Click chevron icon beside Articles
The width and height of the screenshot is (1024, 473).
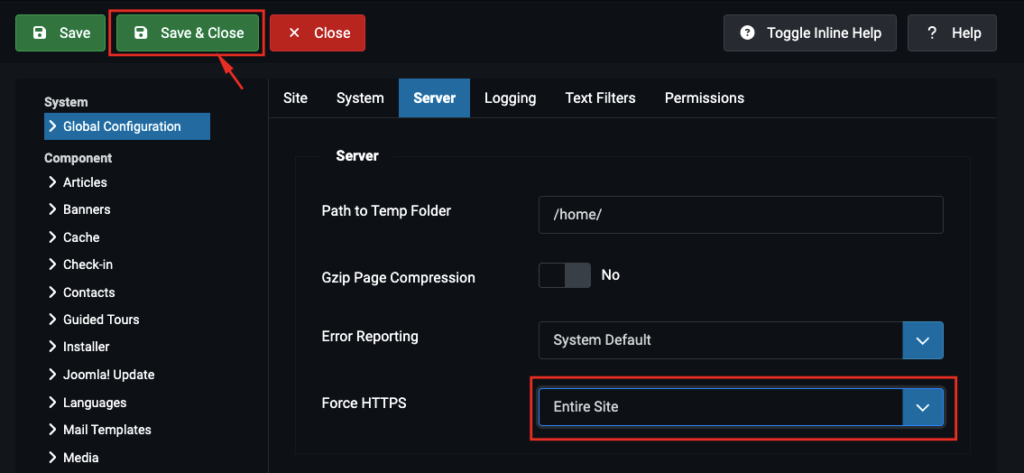point(53,182)
